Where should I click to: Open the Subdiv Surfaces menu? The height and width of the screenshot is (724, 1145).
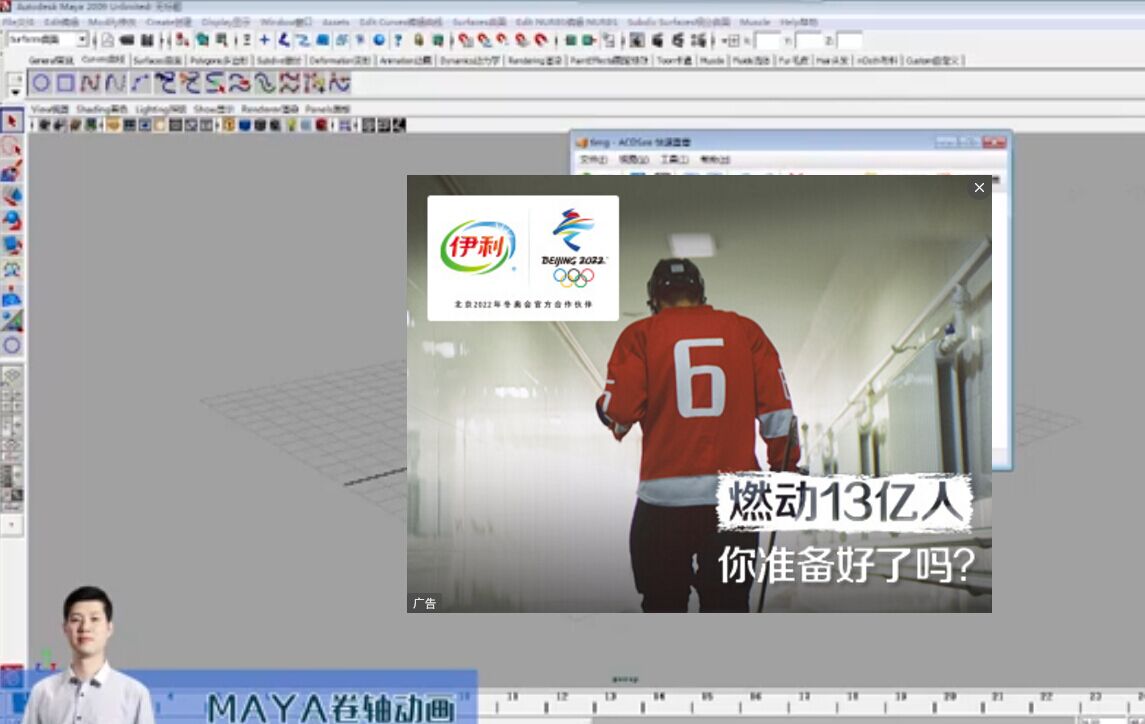point(678,22)
